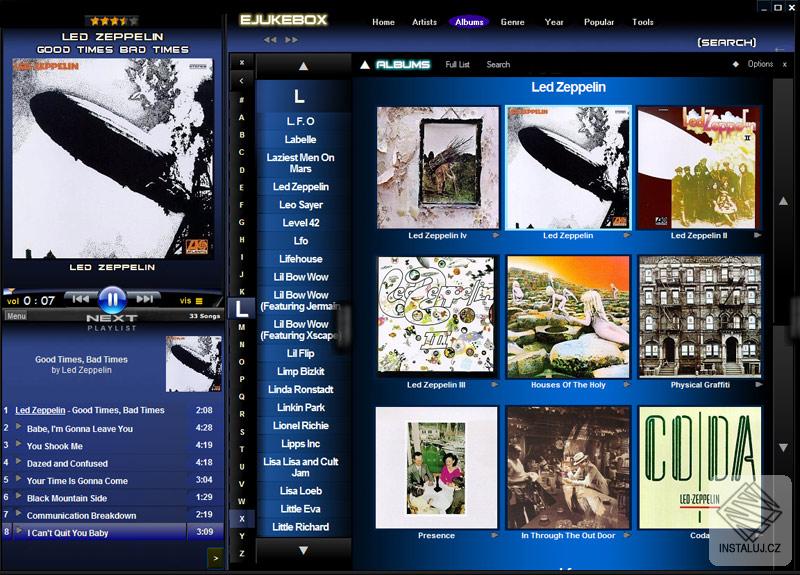
Task: Click the large Led Zeppelin cover in player
Action: 113,158
